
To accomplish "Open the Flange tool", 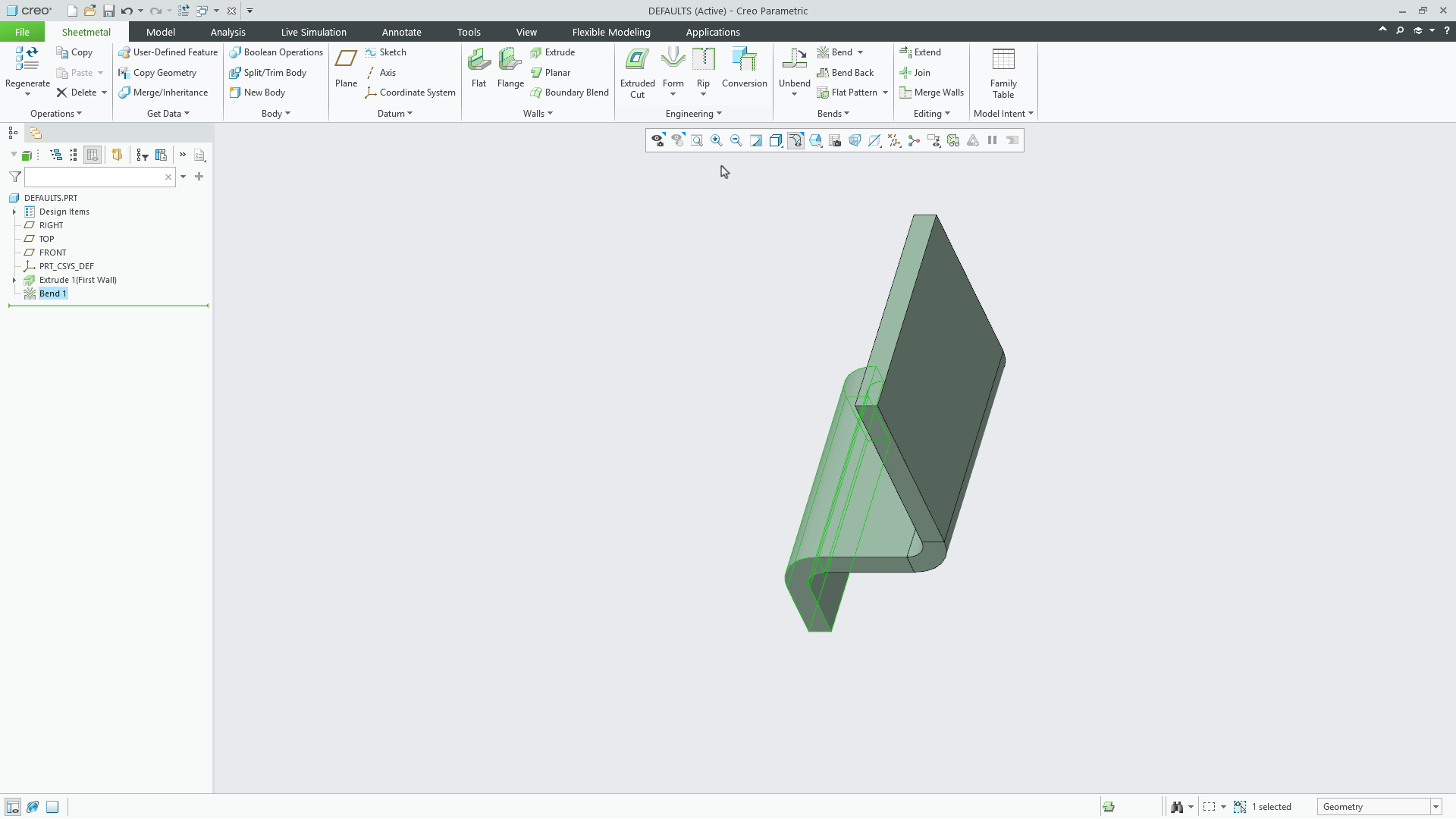I will click(510, 68).
